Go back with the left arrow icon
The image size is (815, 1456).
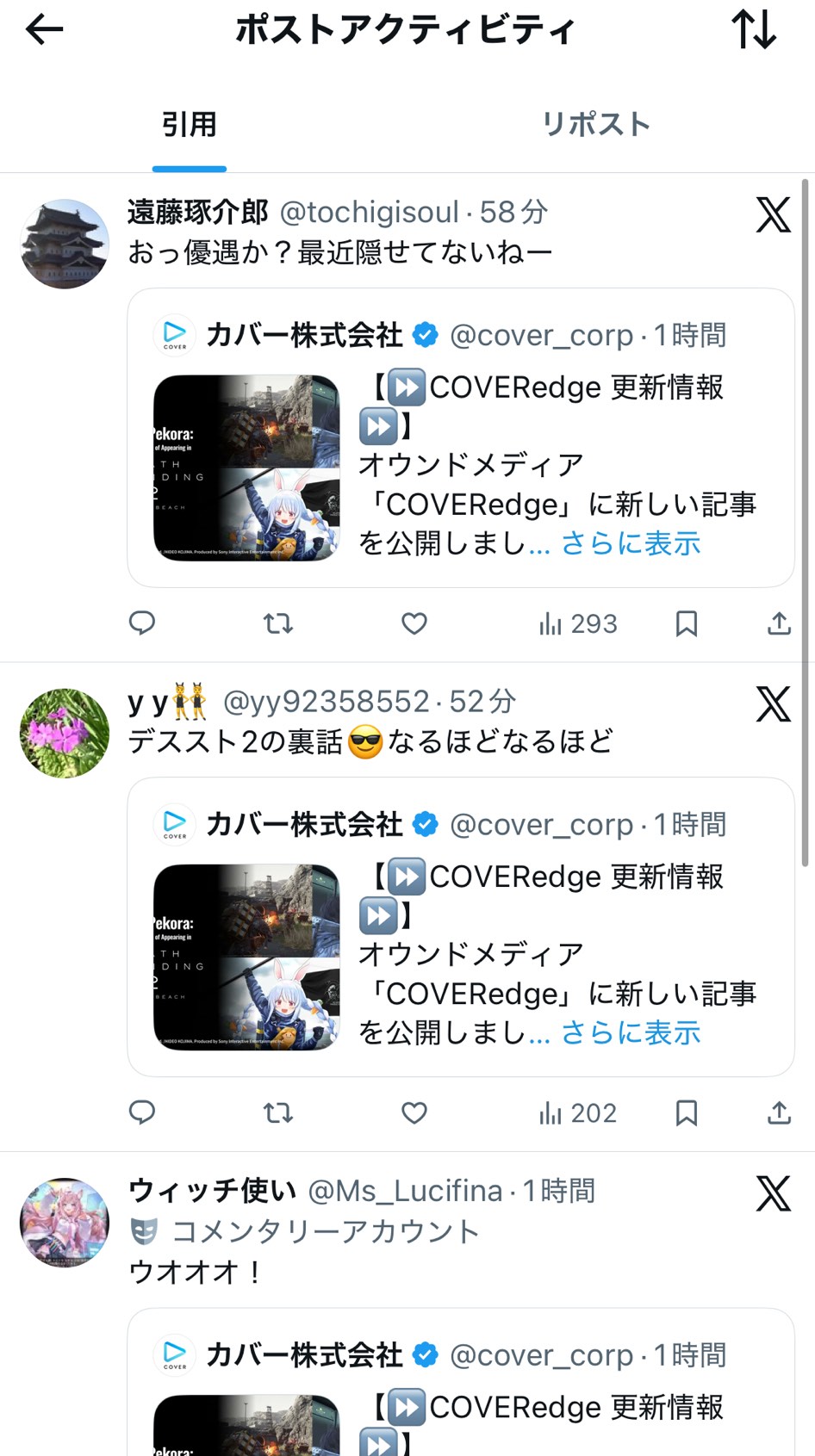45,30
